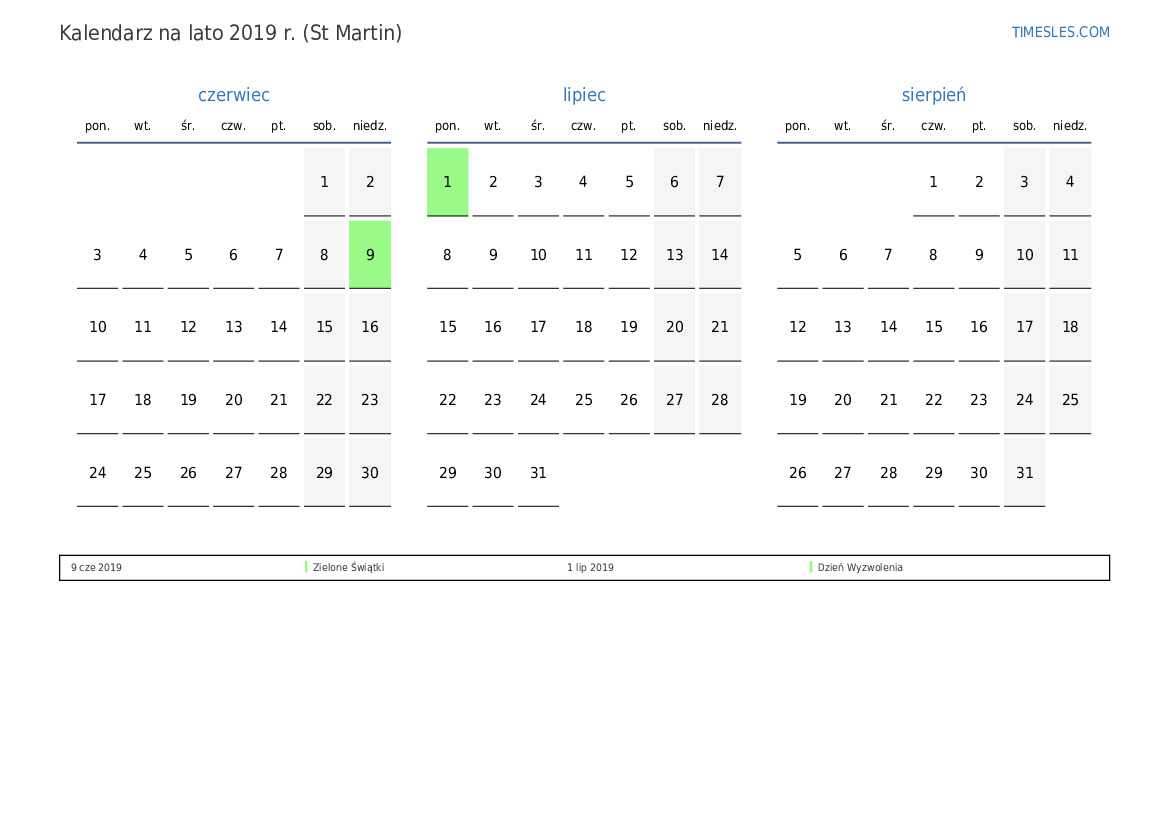The image size is (1169, 827).
Task: Select June 30 in czerwiec
Action: 370,472
